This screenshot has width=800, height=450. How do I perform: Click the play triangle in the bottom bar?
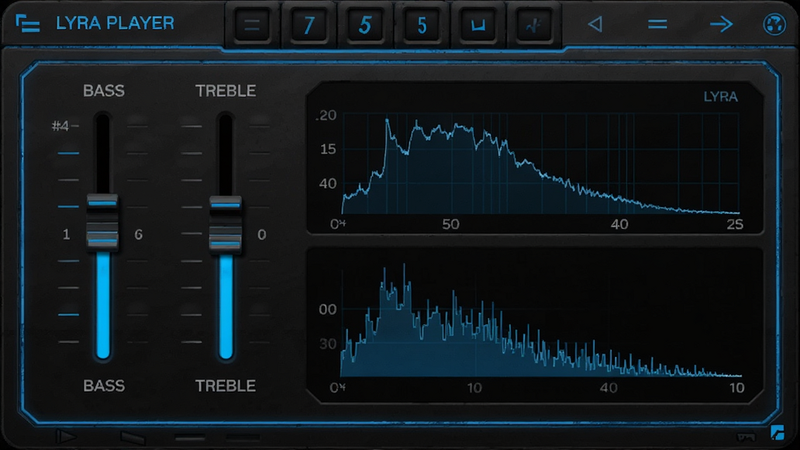[x=66, y=437]
